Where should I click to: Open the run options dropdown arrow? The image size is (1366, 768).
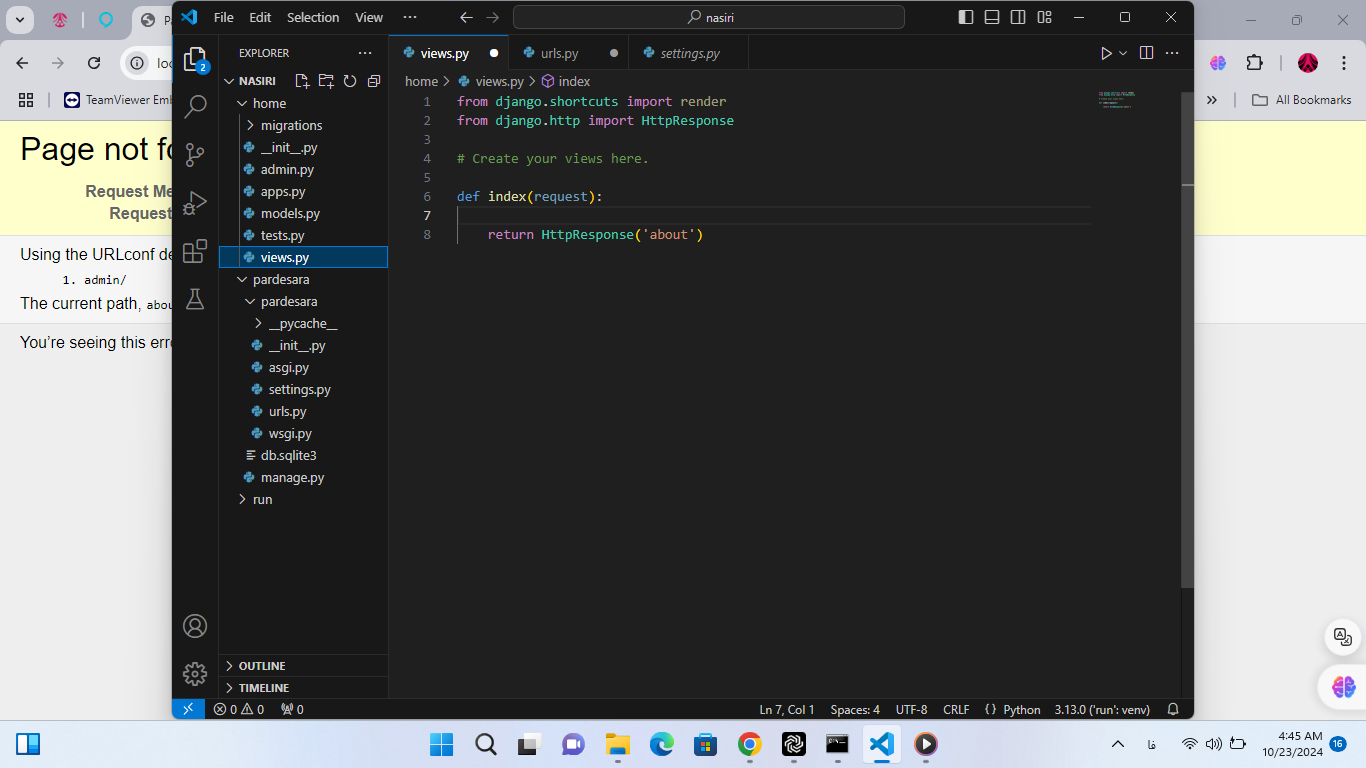click(1123, 53)
